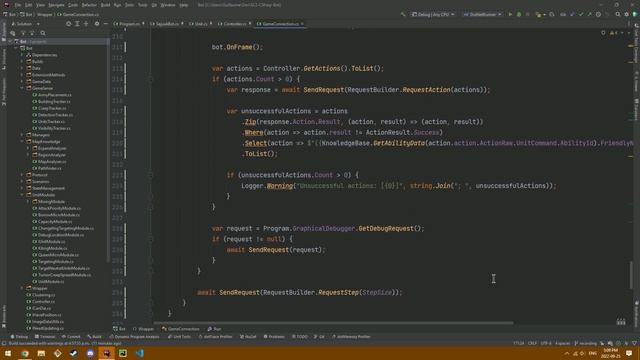Open the Terminal tool window

click(45, 337)
